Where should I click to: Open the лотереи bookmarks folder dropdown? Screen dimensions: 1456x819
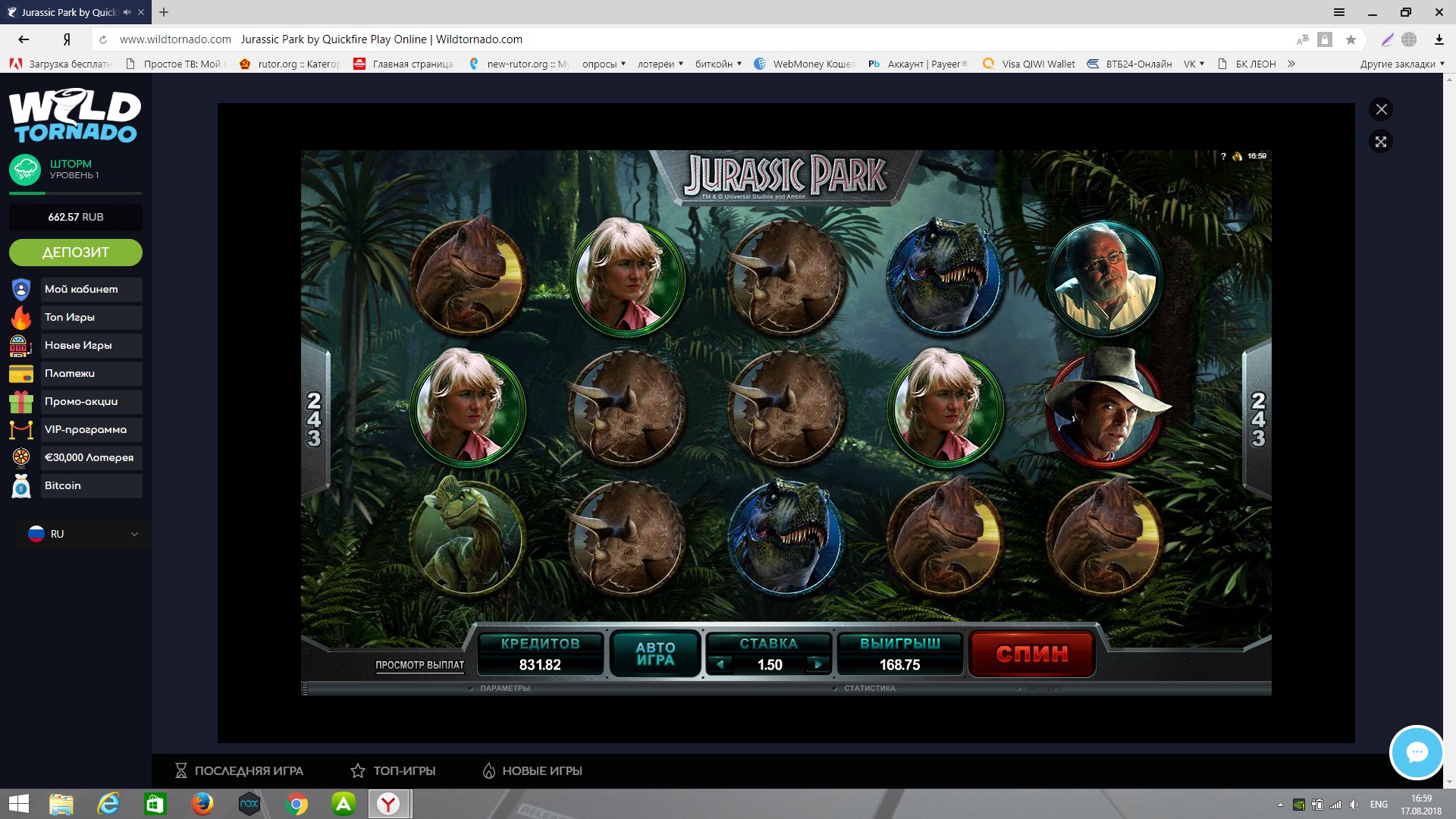point(660,64)
